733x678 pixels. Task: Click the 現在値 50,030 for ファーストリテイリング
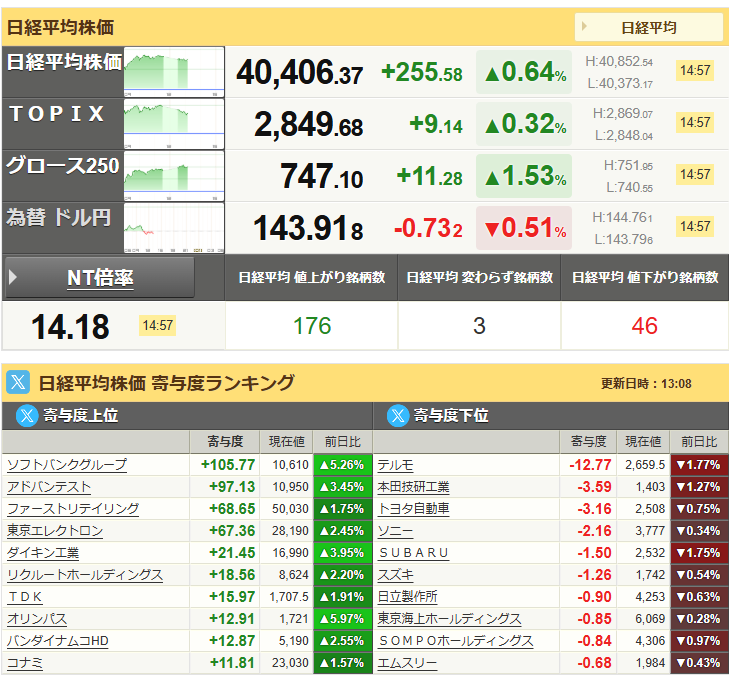[x=290, y=509]
